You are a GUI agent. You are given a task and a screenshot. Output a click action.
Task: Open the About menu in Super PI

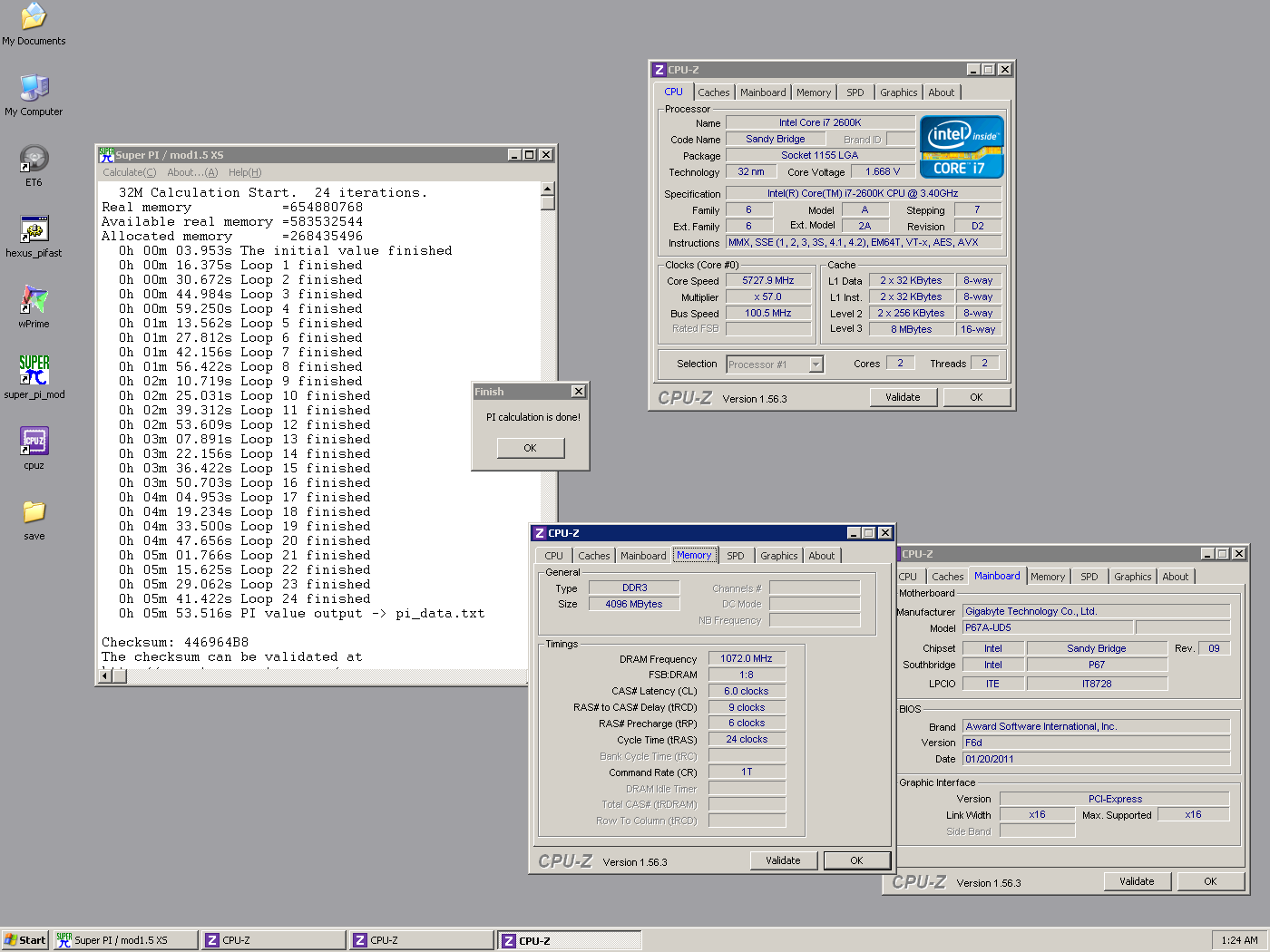(x=192, y=172)
